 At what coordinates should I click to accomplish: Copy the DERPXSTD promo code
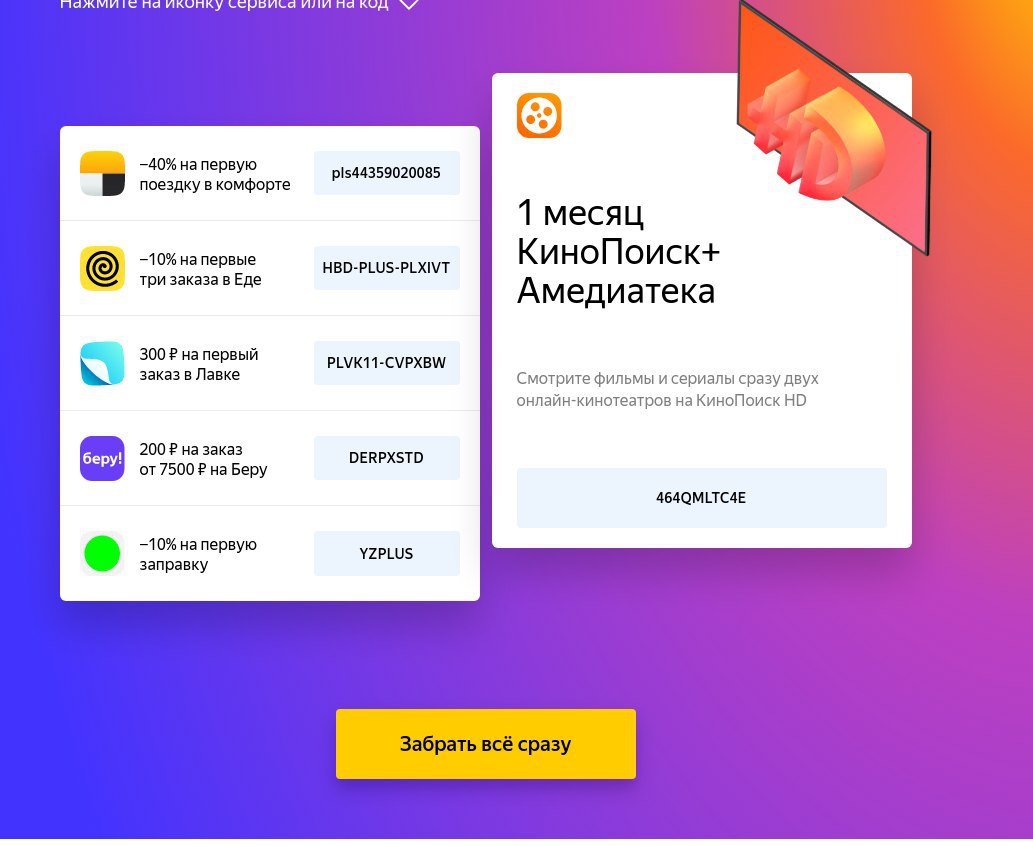[387, 457]
